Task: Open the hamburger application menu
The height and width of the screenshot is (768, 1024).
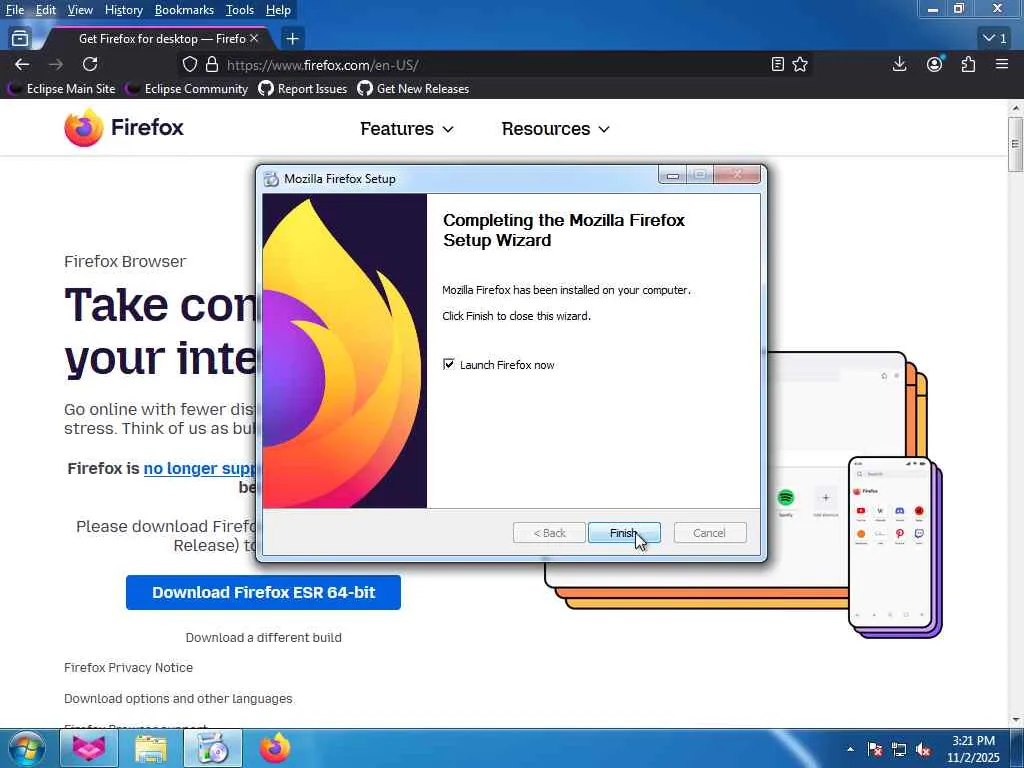Action: point(1002,64)
